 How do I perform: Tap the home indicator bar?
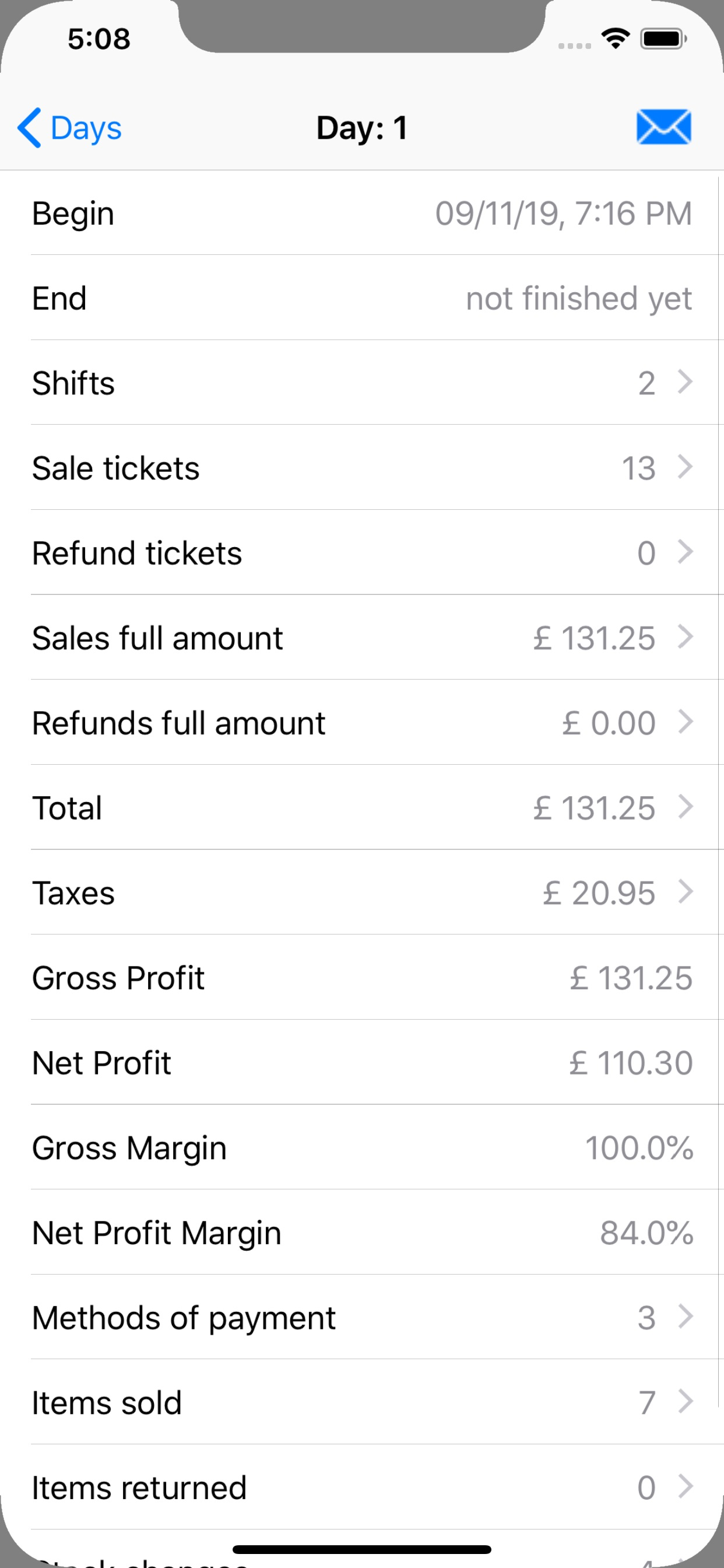pos(362,1549)
